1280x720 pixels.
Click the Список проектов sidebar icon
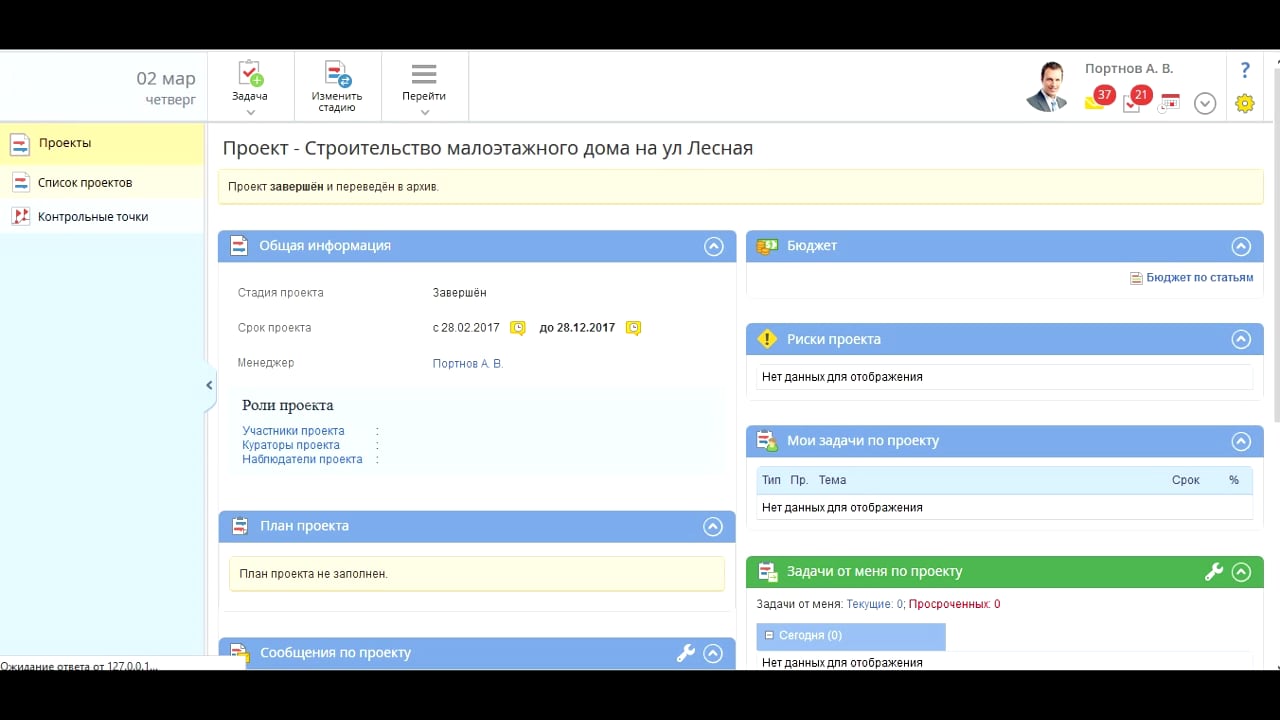coord(20,183)
